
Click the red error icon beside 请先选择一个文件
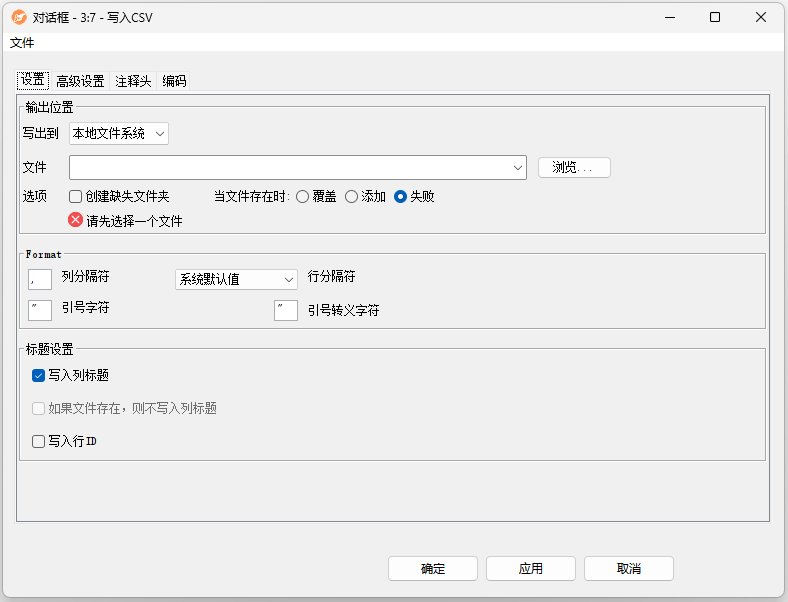point(75,220)
